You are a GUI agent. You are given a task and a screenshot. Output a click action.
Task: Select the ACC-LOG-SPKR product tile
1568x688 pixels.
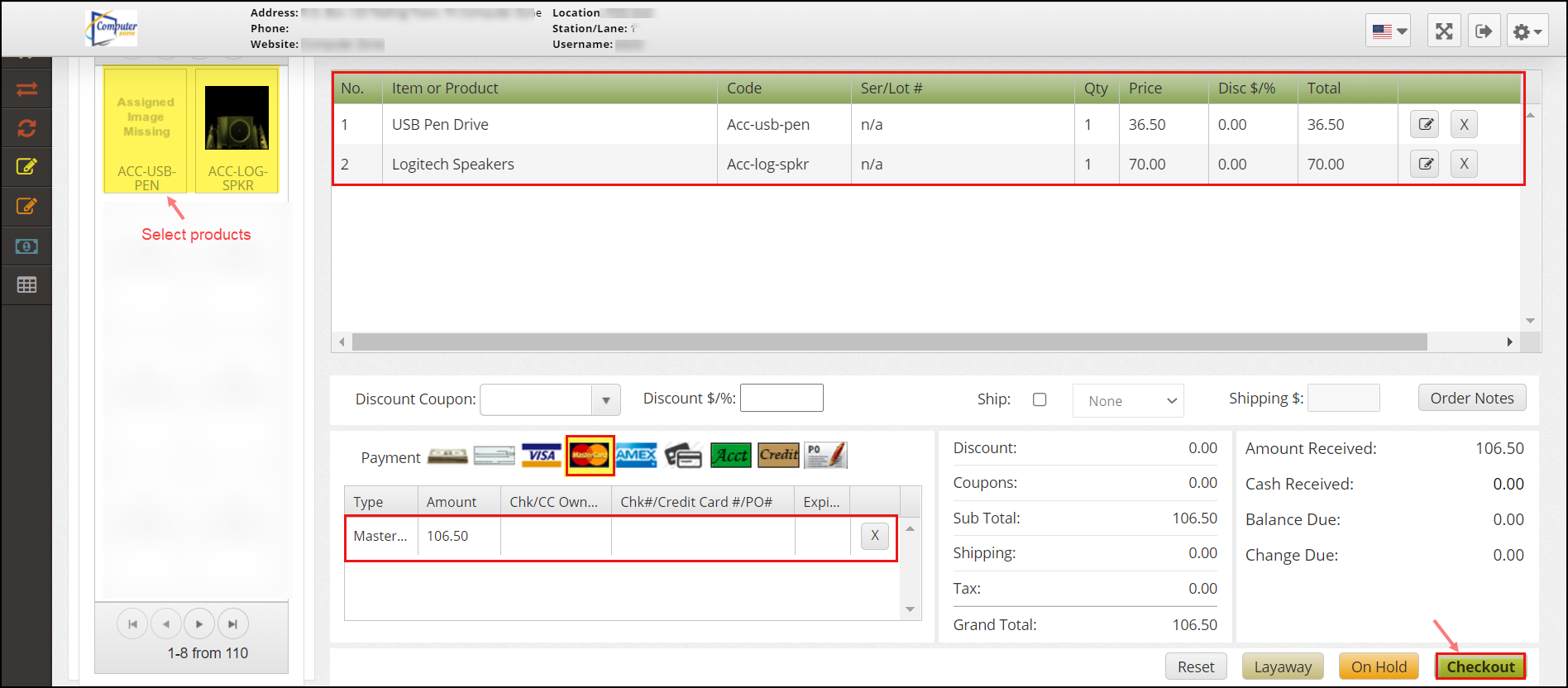click(237, 131)
